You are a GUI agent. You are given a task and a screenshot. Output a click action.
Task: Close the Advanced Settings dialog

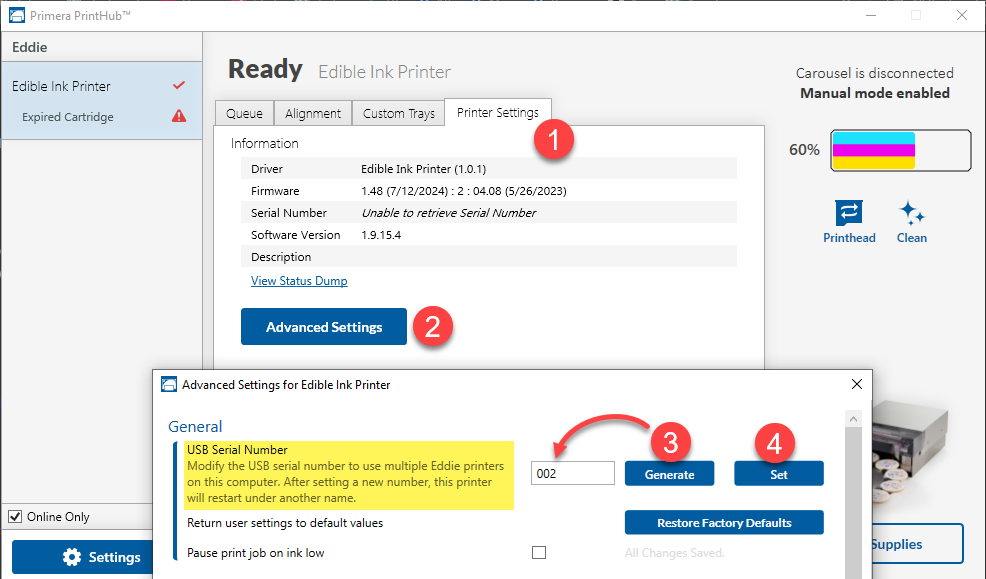tap(856, 384)
